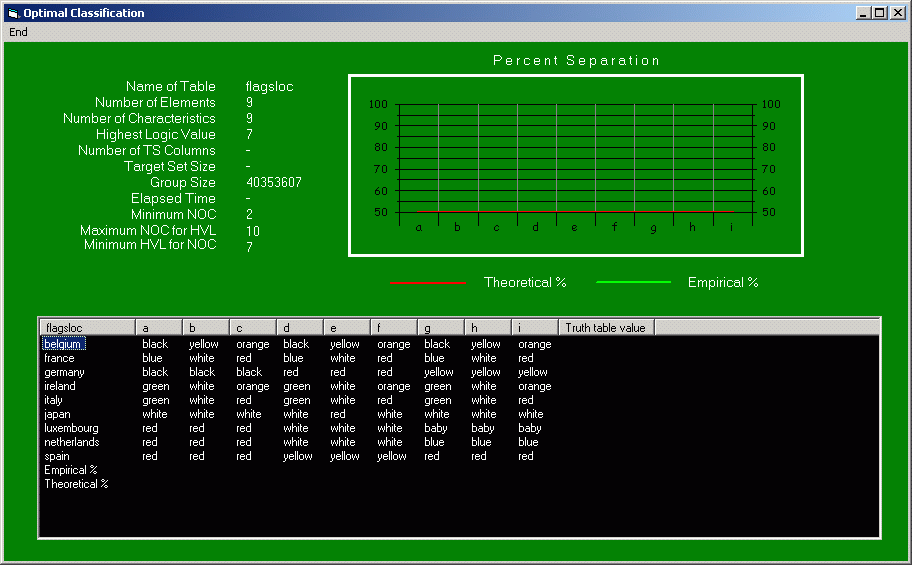912x565 pixels.
Task: Select the belgium row
Action: click(63, 344)
